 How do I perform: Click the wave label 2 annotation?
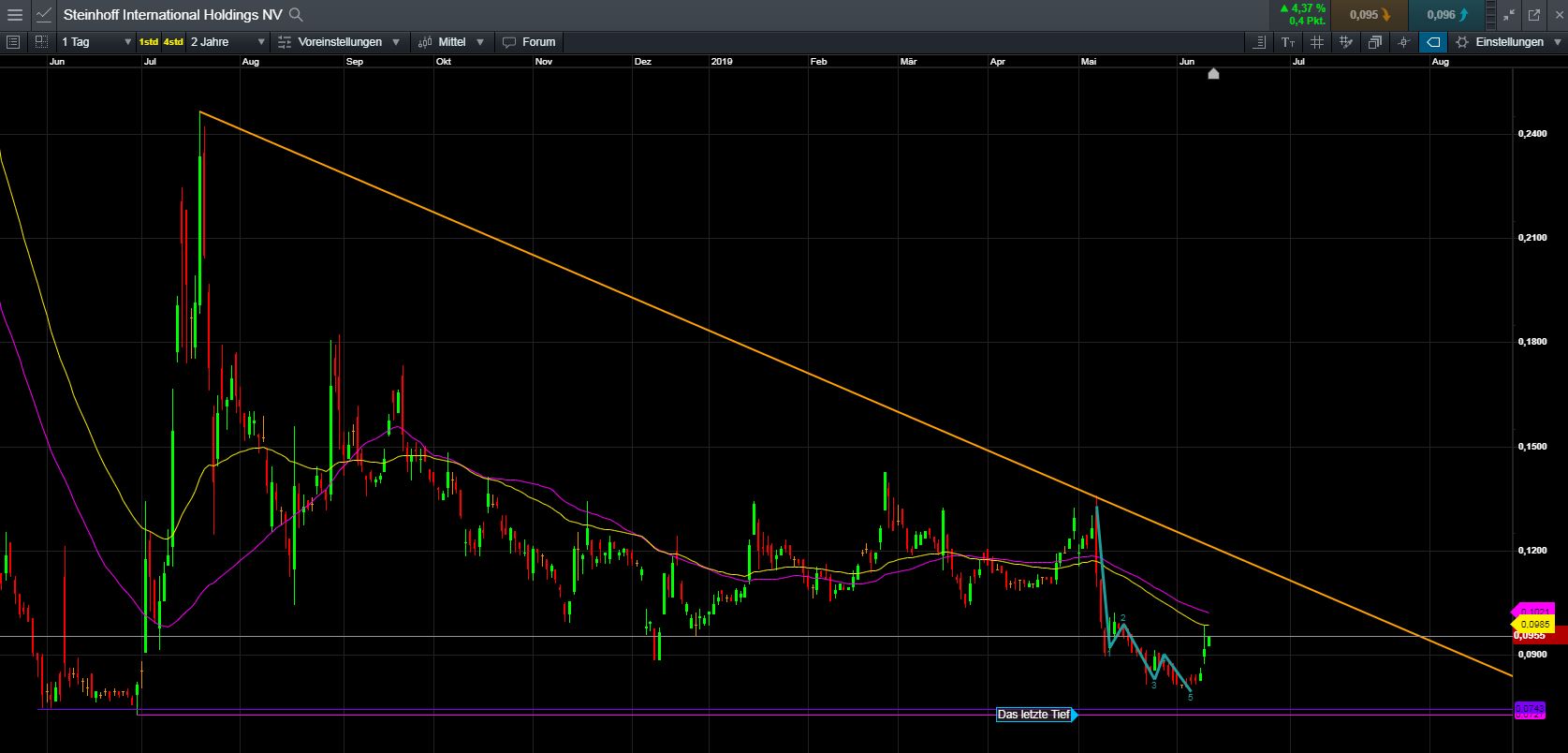[x=1123, y=617]
